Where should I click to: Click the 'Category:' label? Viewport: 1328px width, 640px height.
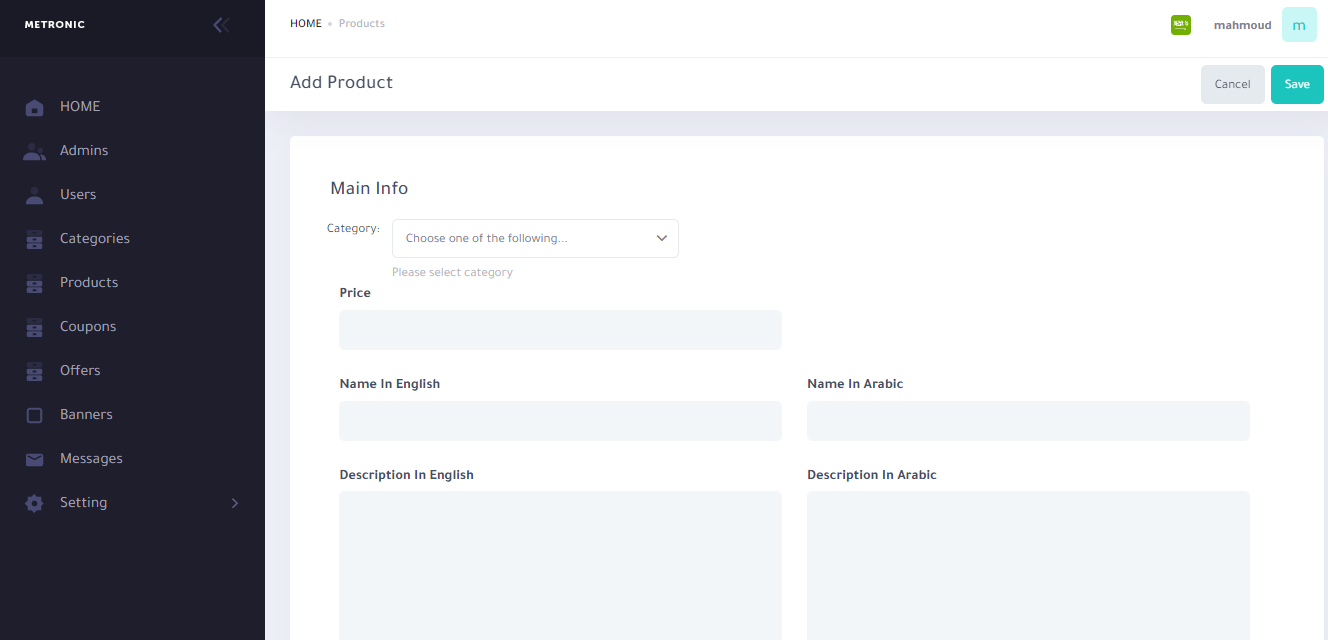point(353,229)
